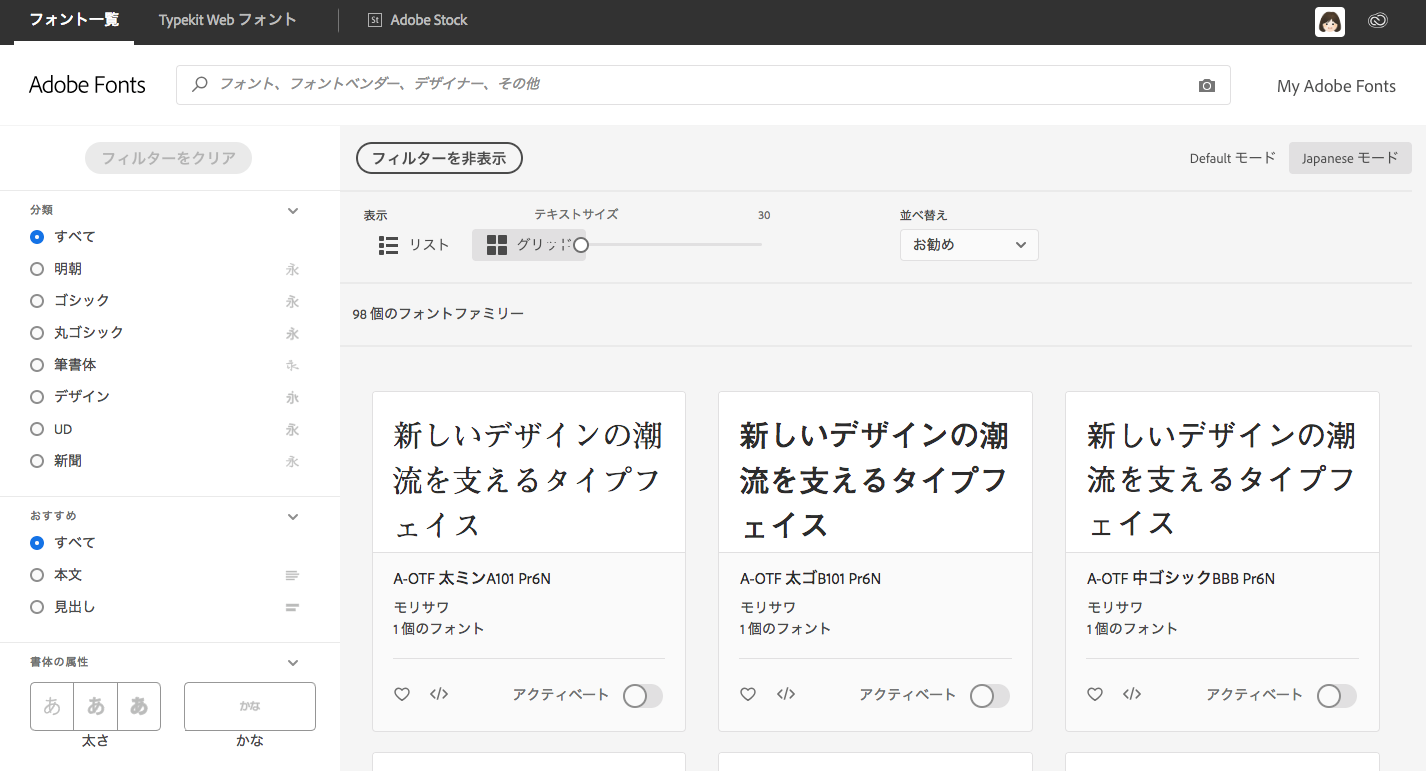Open 並べ替え お勧め dropdown
Screen dimensions: 1426x771
pyautogui.click(x=969, y=245)
